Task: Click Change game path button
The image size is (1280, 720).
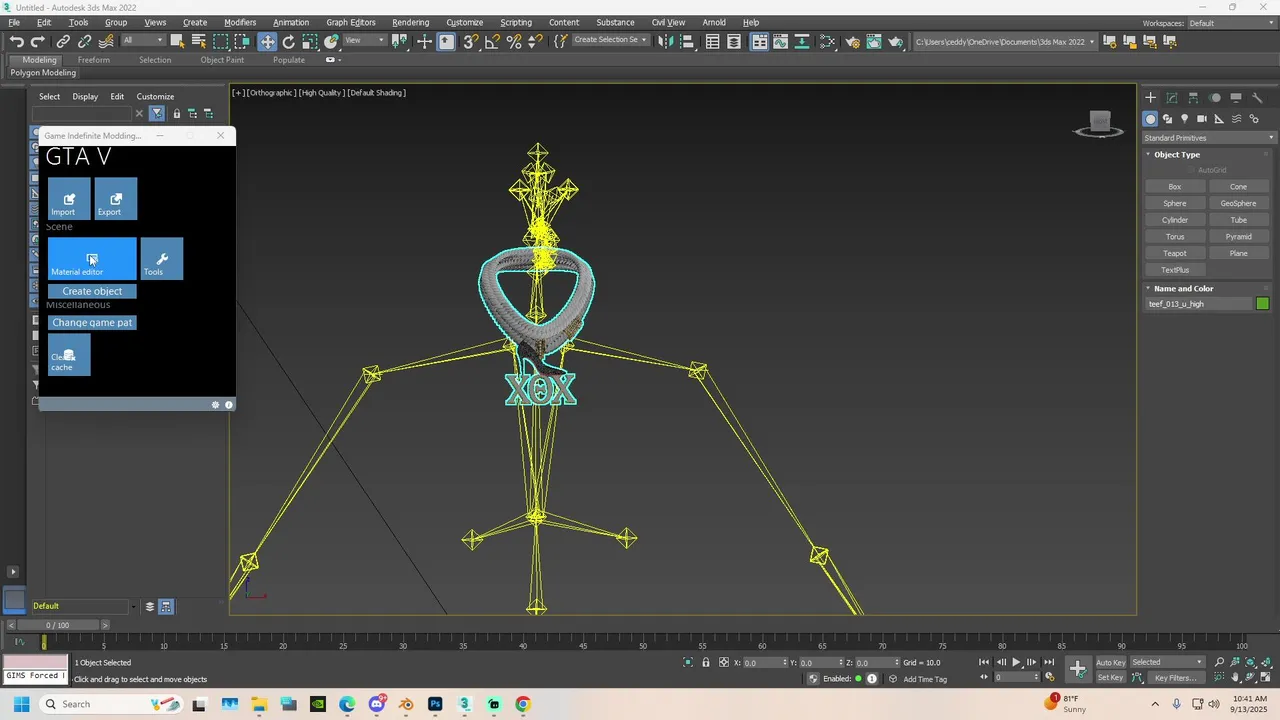Action: pos(92,322)
